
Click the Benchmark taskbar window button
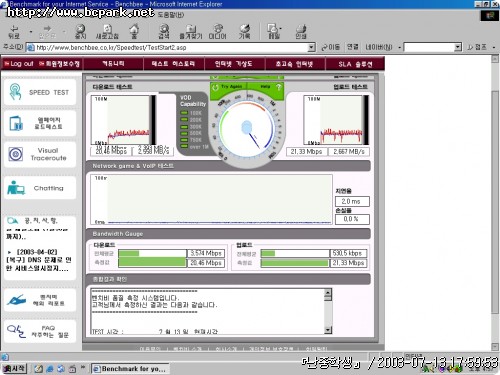tap(130, 369)
